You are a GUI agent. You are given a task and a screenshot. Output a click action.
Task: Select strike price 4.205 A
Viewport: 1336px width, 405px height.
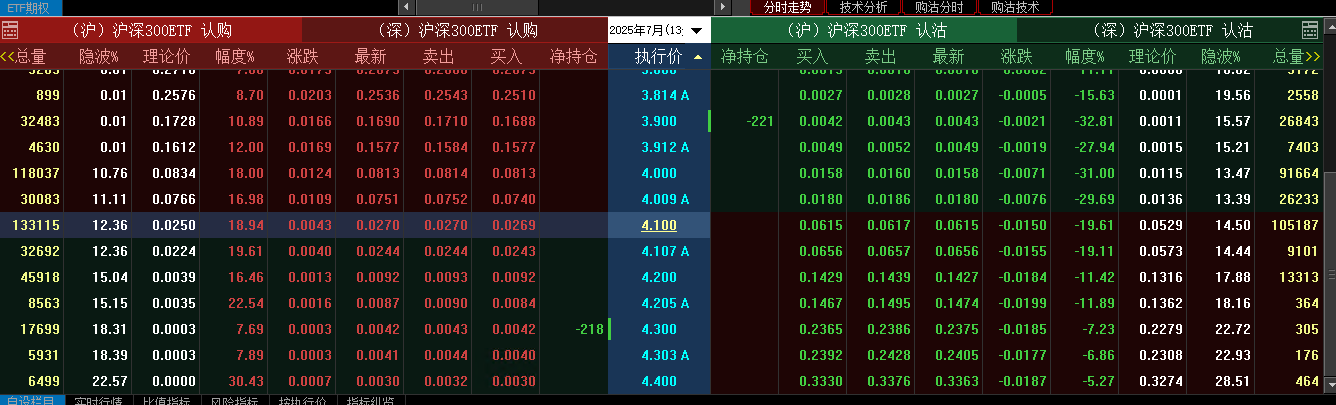tap(665, 303)
